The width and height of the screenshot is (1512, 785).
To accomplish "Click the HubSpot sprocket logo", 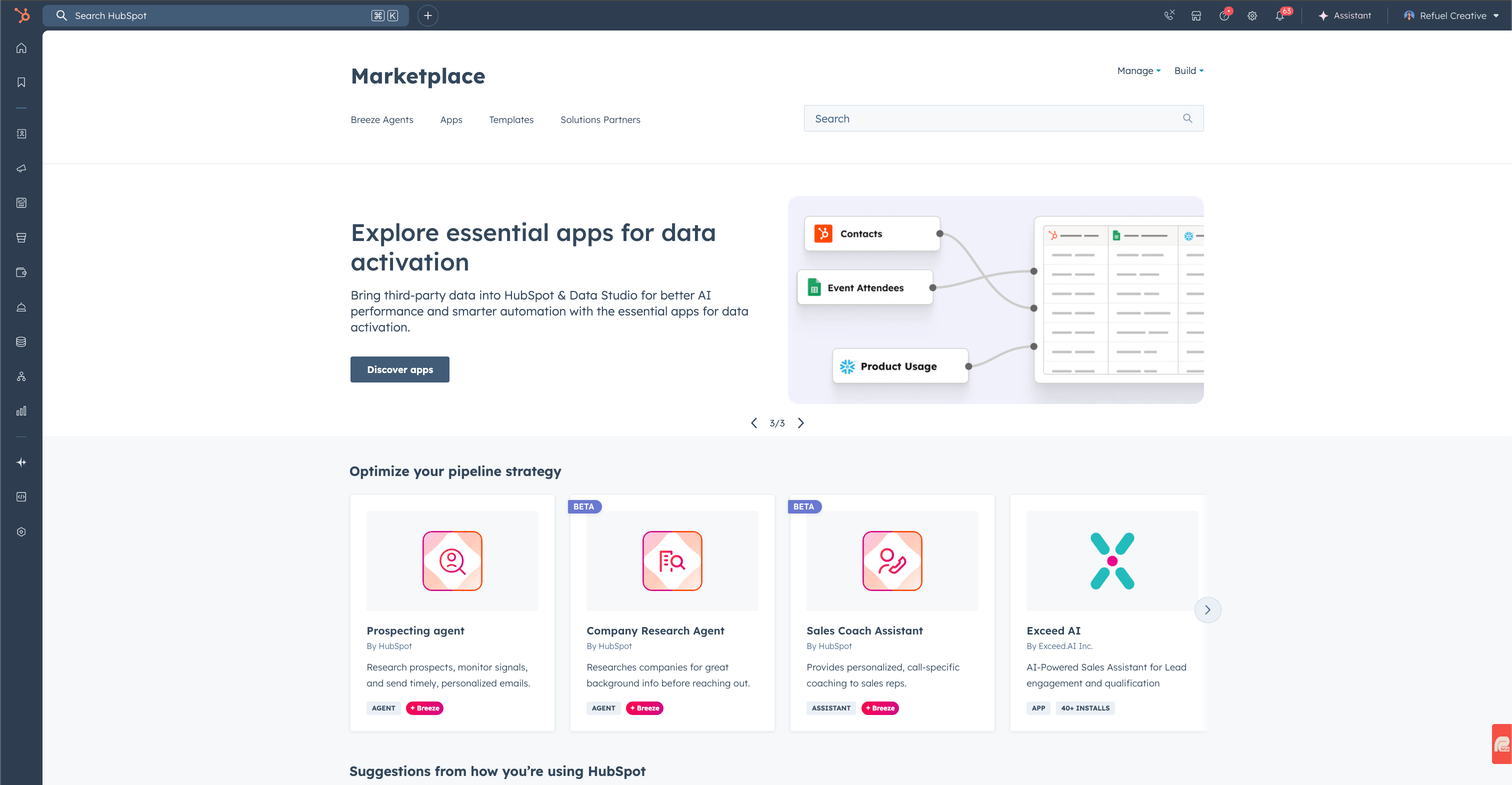I will point(21,15).
